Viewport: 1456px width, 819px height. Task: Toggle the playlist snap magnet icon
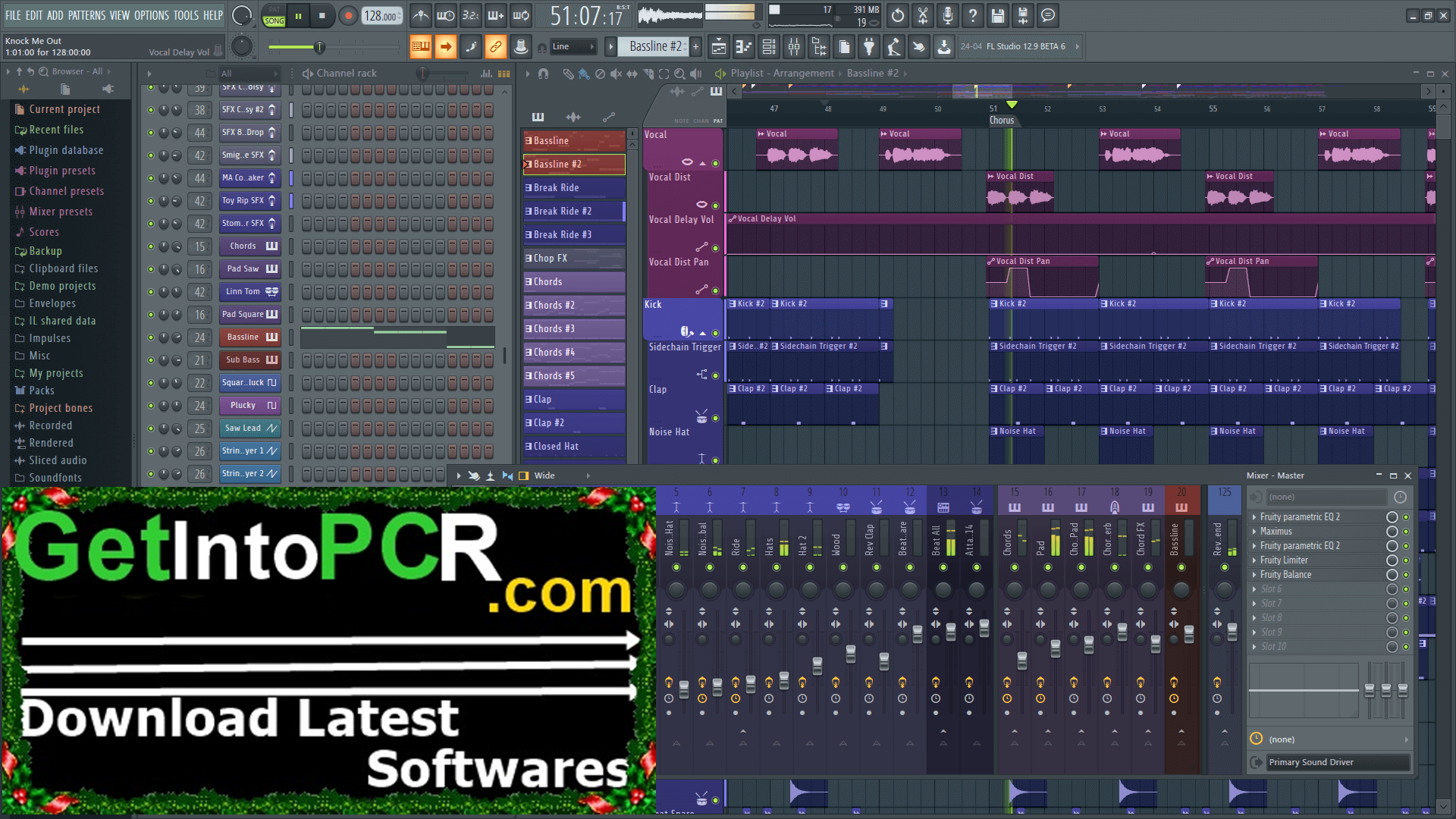(x=543, y=74)
